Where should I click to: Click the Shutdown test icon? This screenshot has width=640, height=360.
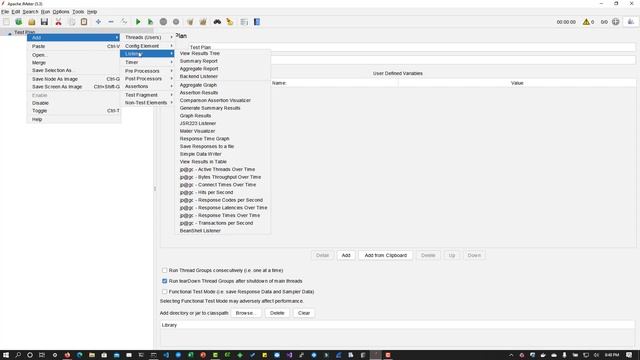[176, 22]
